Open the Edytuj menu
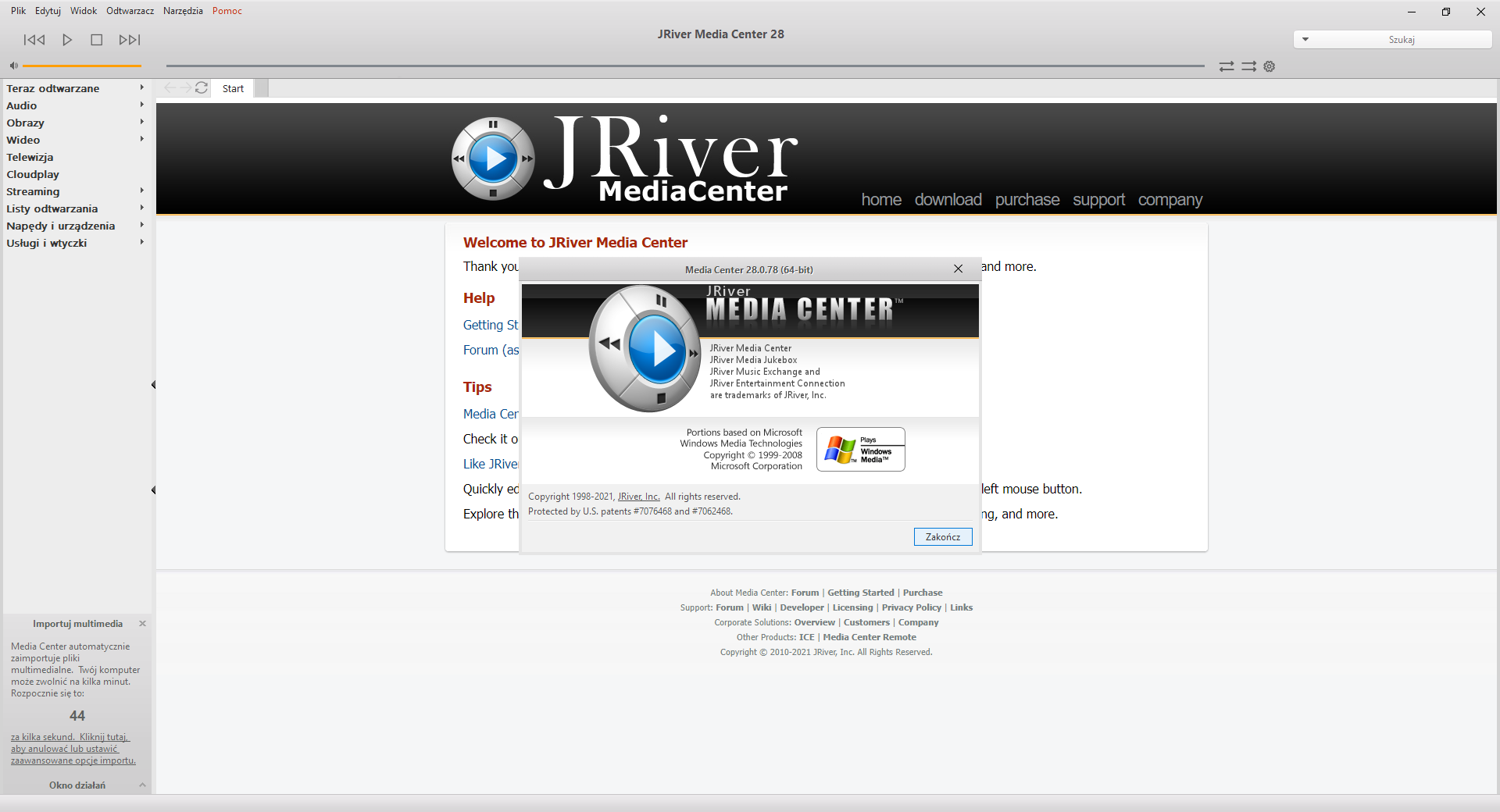The image size is (1500, 812). [x=48, y=11]
